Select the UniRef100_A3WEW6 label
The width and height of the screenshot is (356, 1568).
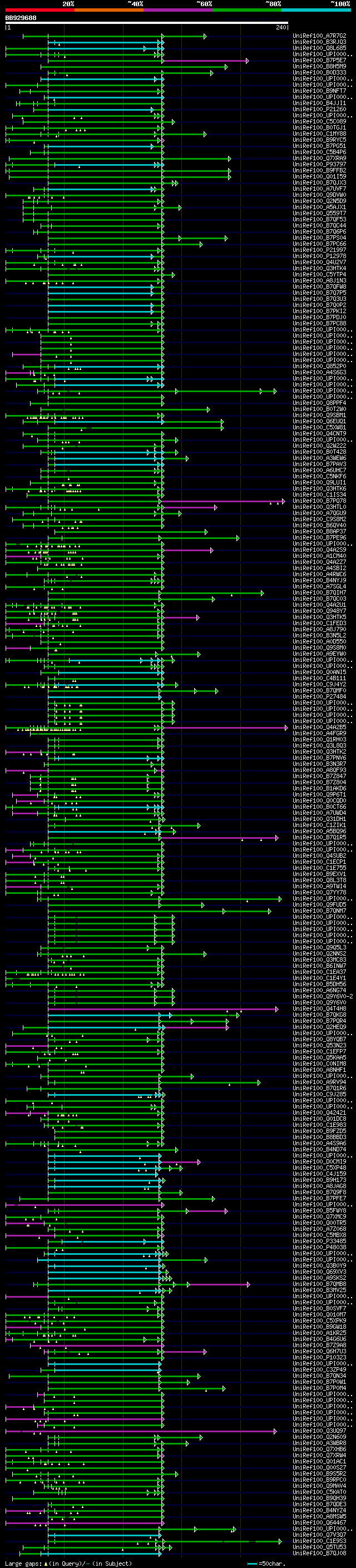coord(319,458)
